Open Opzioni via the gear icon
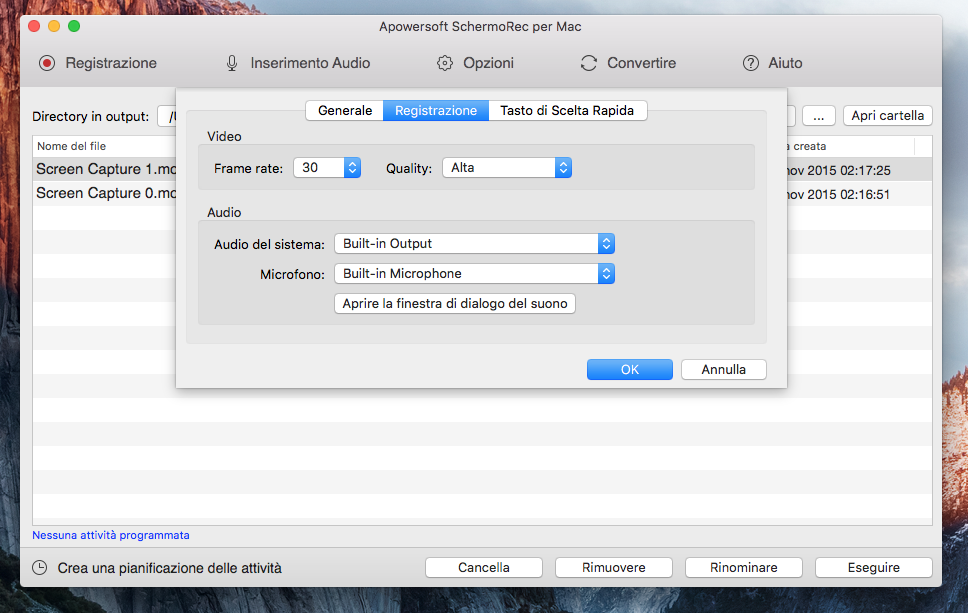The image size is (968, 613). pyautogui.click(x=444, y=63)
